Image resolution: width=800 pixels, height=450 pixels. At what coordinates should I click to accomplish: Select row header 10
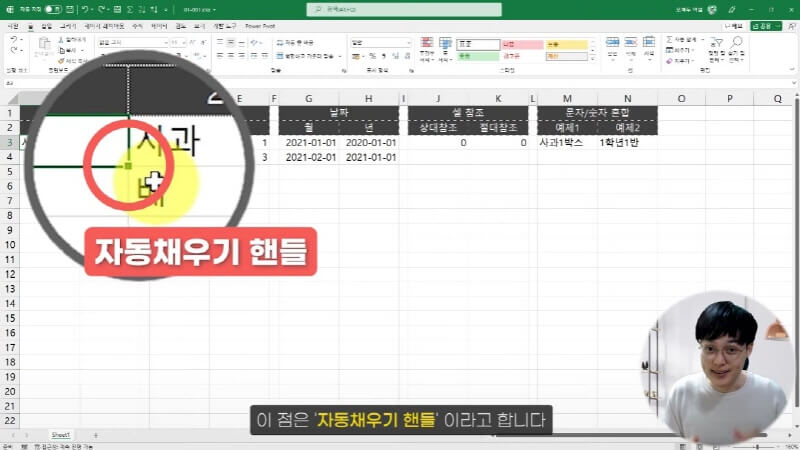point(10,244)
